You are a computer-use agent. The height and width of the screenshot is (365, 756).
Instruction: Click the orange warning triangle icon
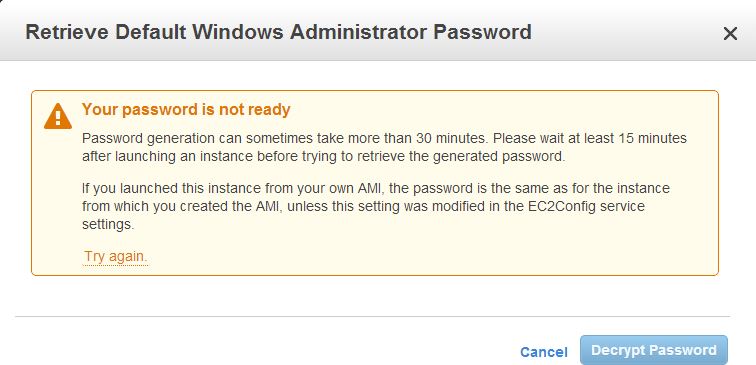(58, 116)
